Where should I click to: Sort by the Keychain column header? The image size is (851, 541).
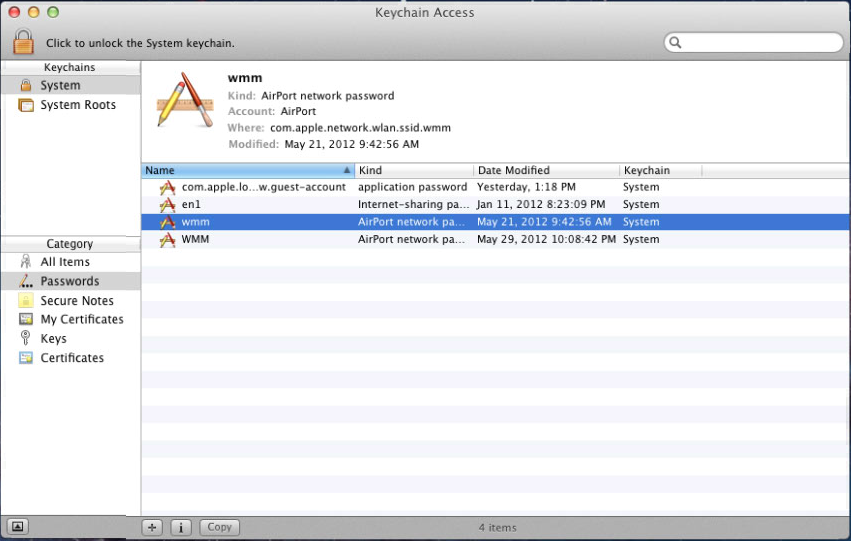coord(661,170)
